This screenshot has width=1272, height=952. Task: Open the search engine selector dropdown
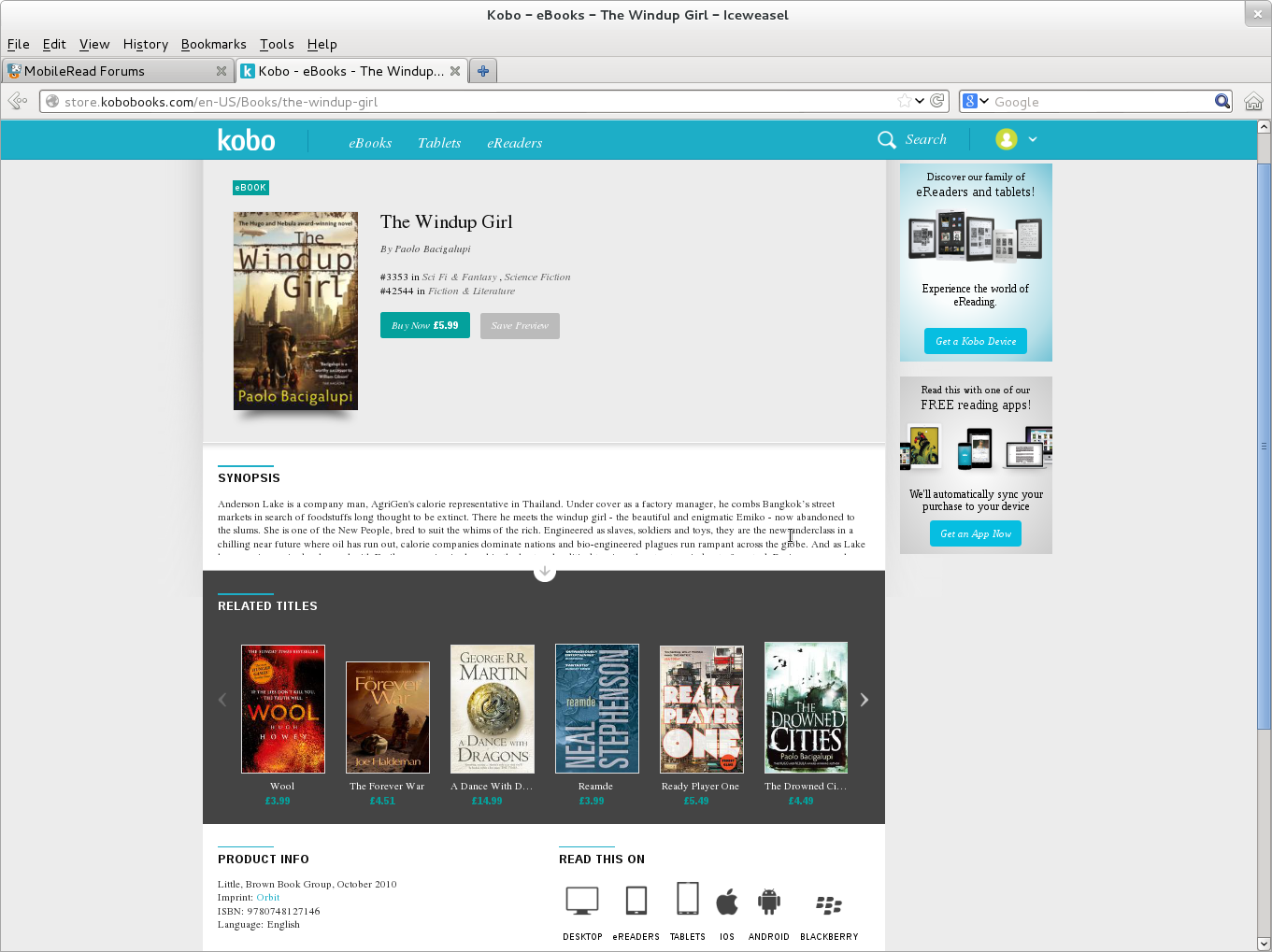[976, 101]
